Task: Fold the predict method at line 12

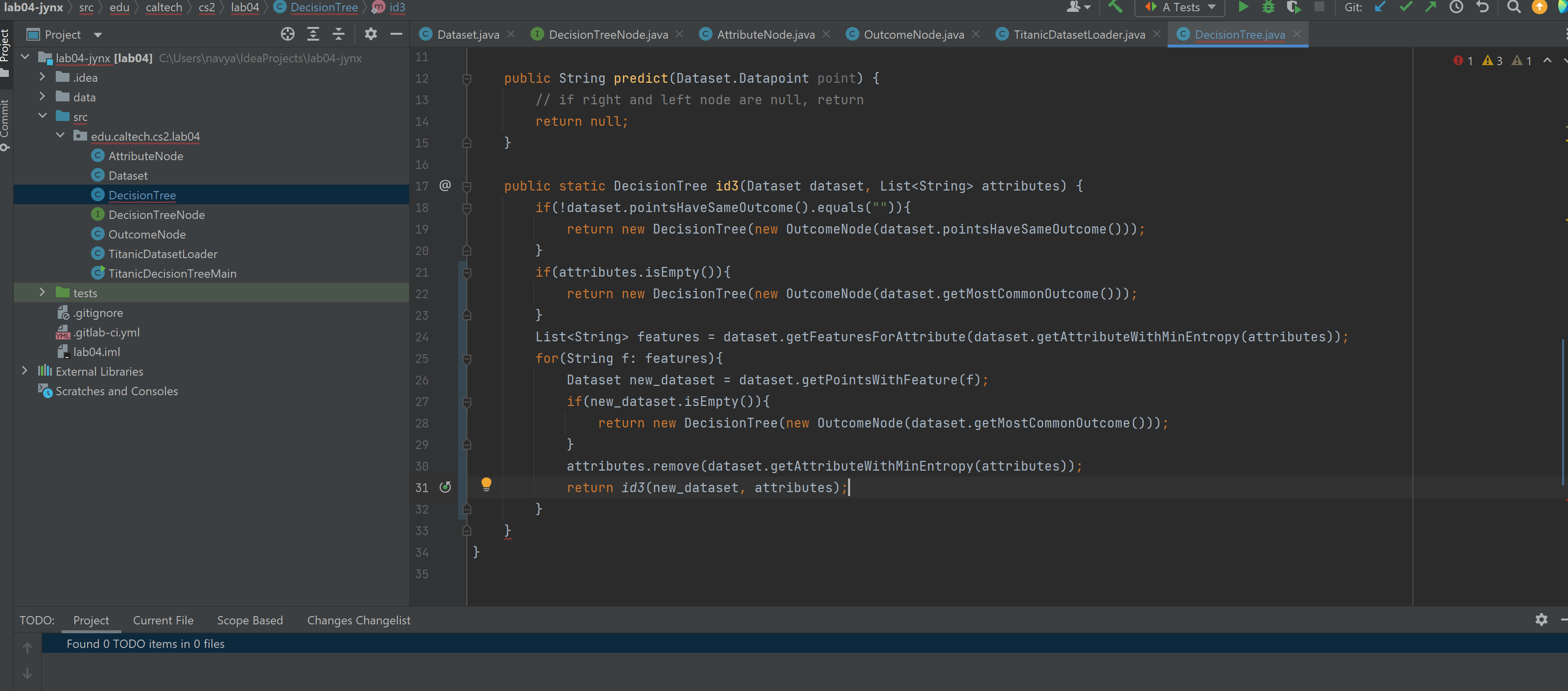Action: 467,79
